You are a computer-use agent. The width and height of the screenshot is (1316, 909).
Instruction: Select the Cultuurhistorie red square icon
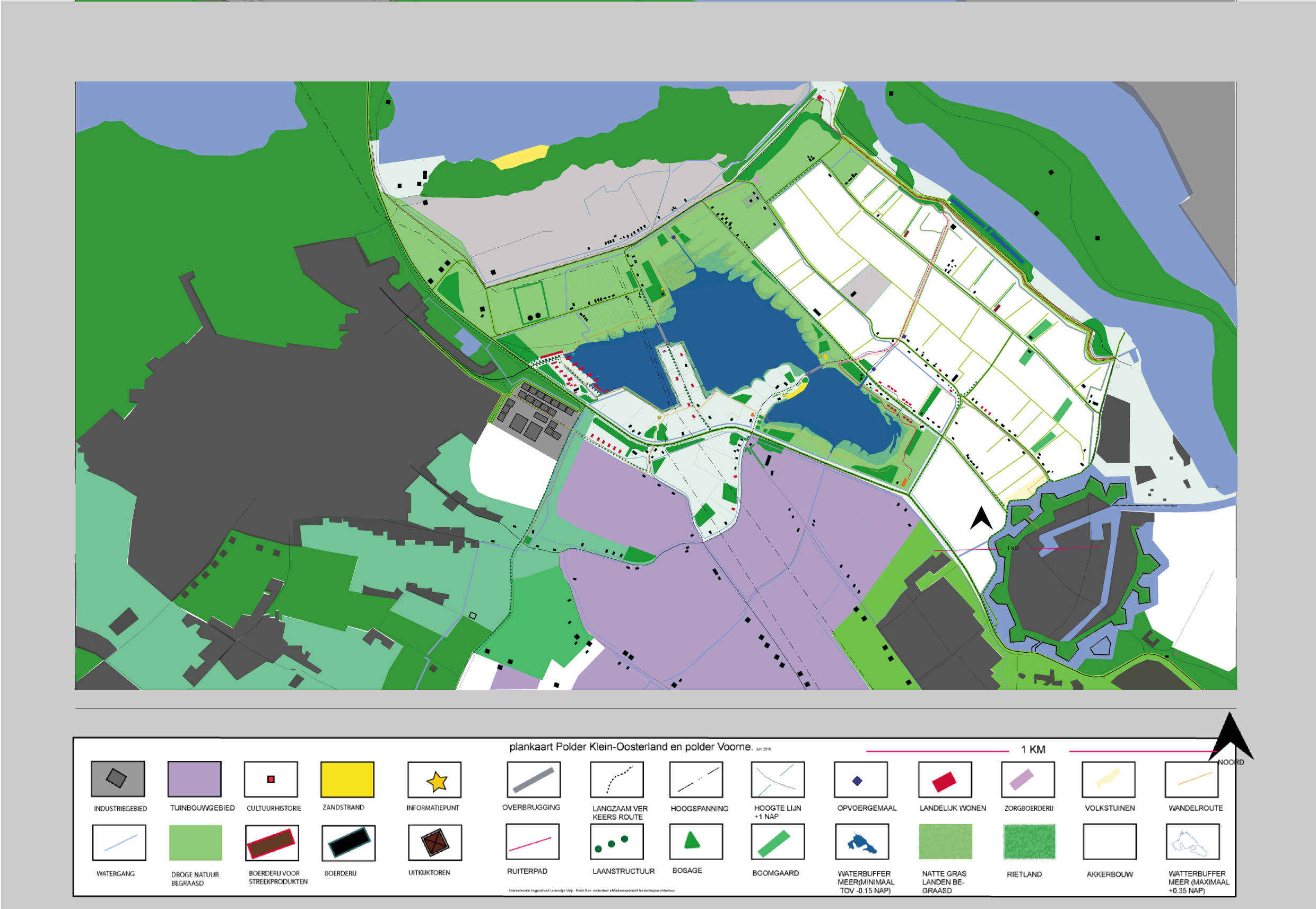point(271,779)
